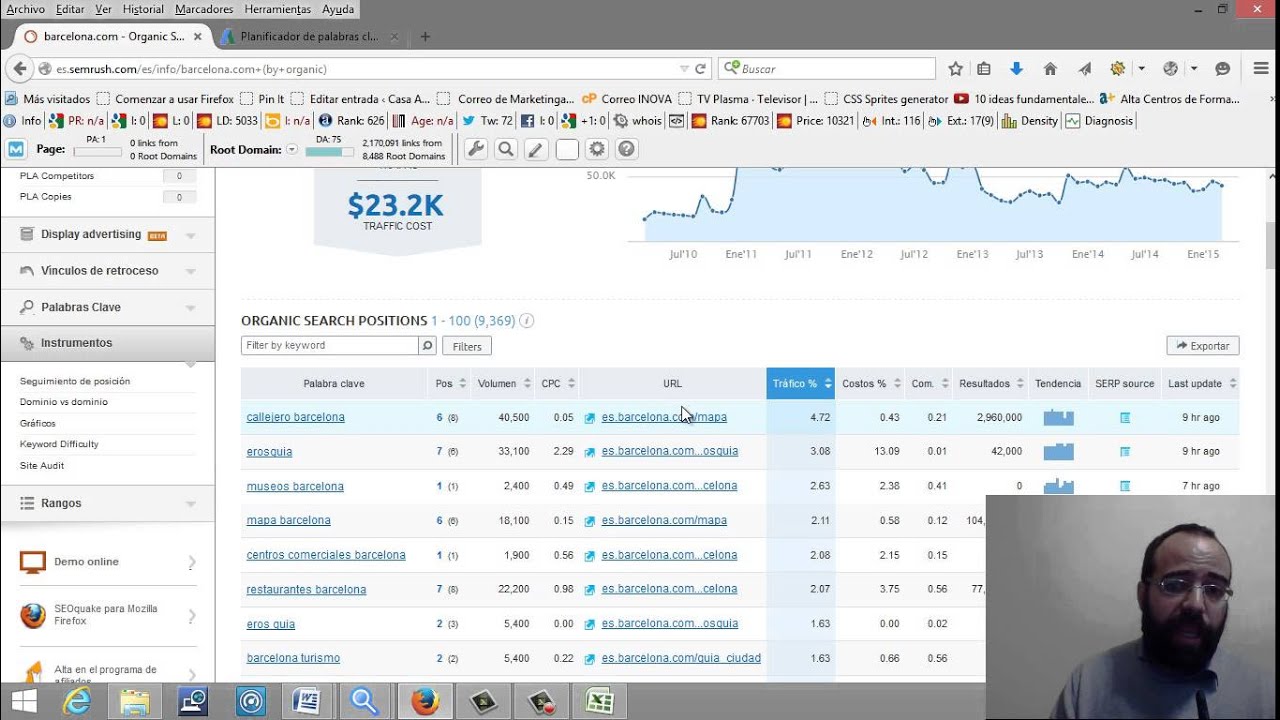Go to the Firefox home page icon
The width and height of the screenshot is (1280, 720).
tap(1050, 69)
